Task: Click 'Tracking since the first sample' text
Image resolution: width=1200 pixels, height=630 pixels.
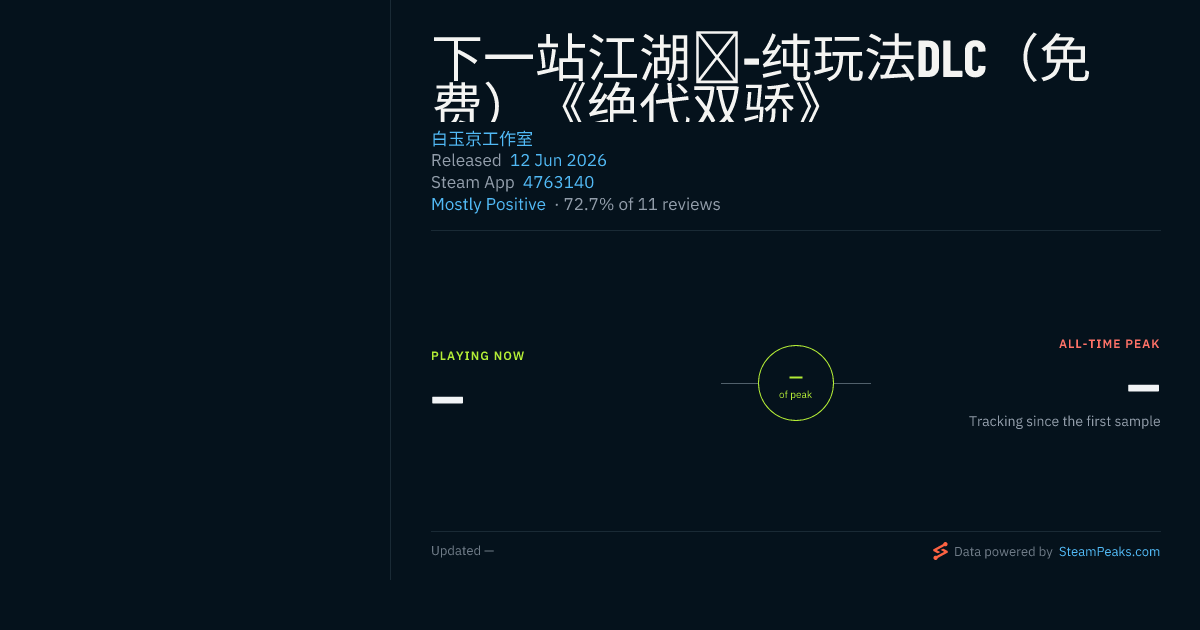Action: 1064,421
